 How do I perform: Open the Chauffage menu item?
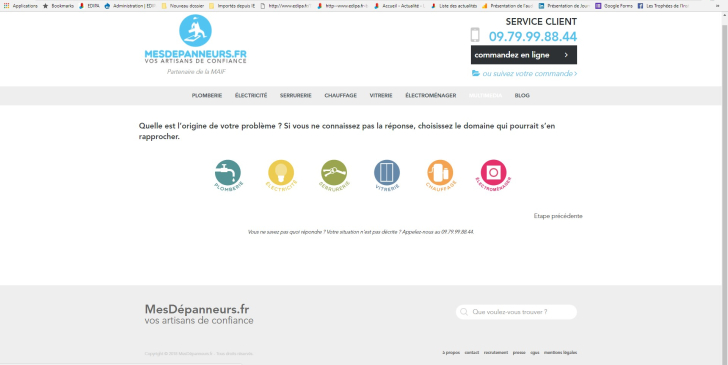(x=340, y=96)
